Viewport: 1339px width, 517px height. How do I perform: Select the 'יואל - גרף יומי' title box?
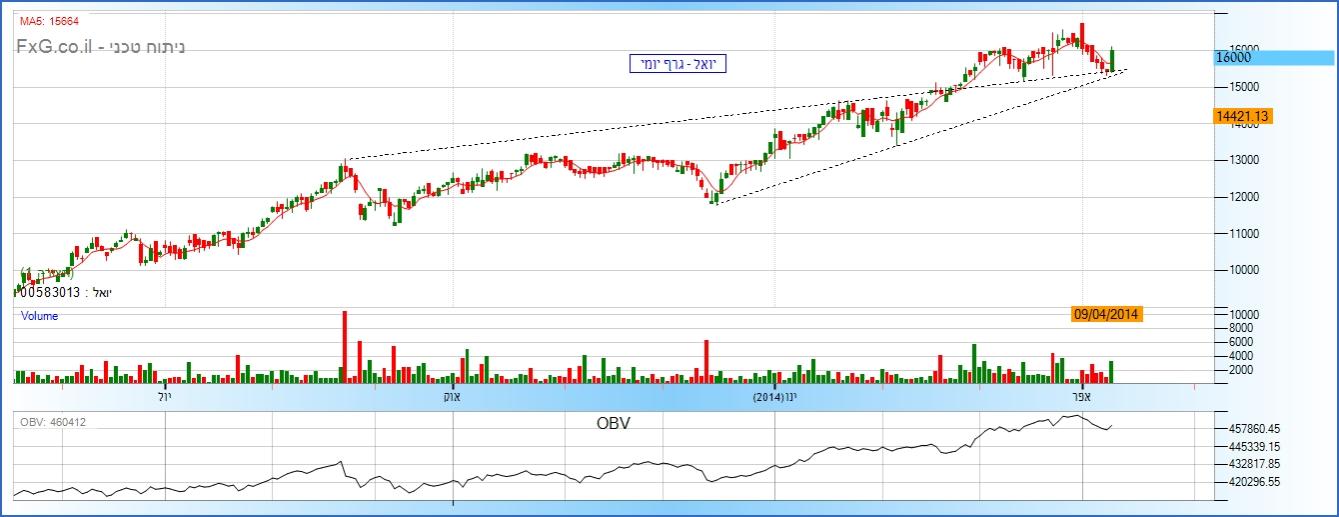677,64
